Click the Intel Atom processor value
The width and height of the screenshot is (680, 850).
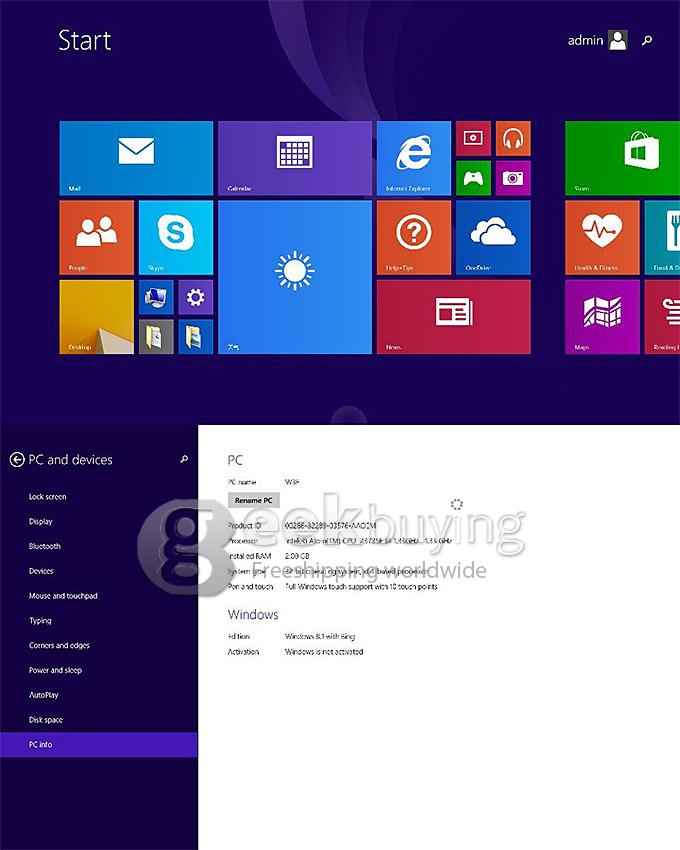[368, 541]
